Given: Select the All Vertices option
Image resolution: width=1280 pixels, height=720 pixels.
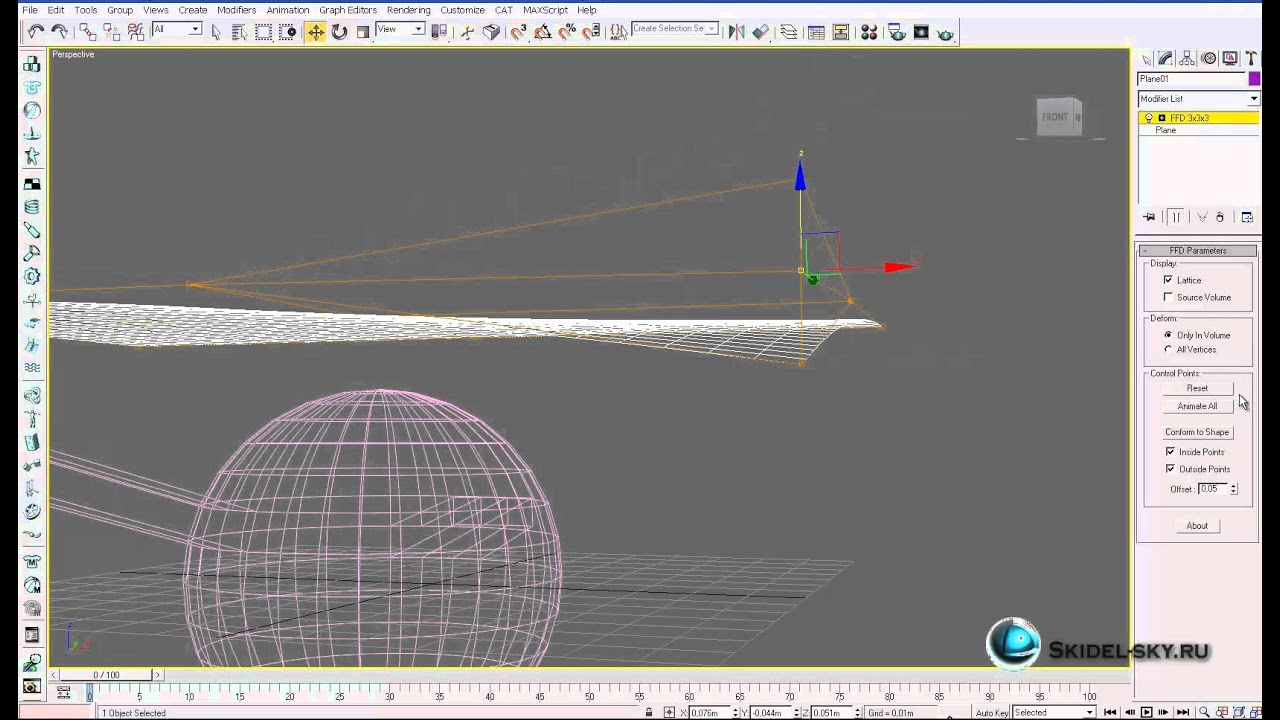Looking at the screenshot, I should pos(1168,350).
